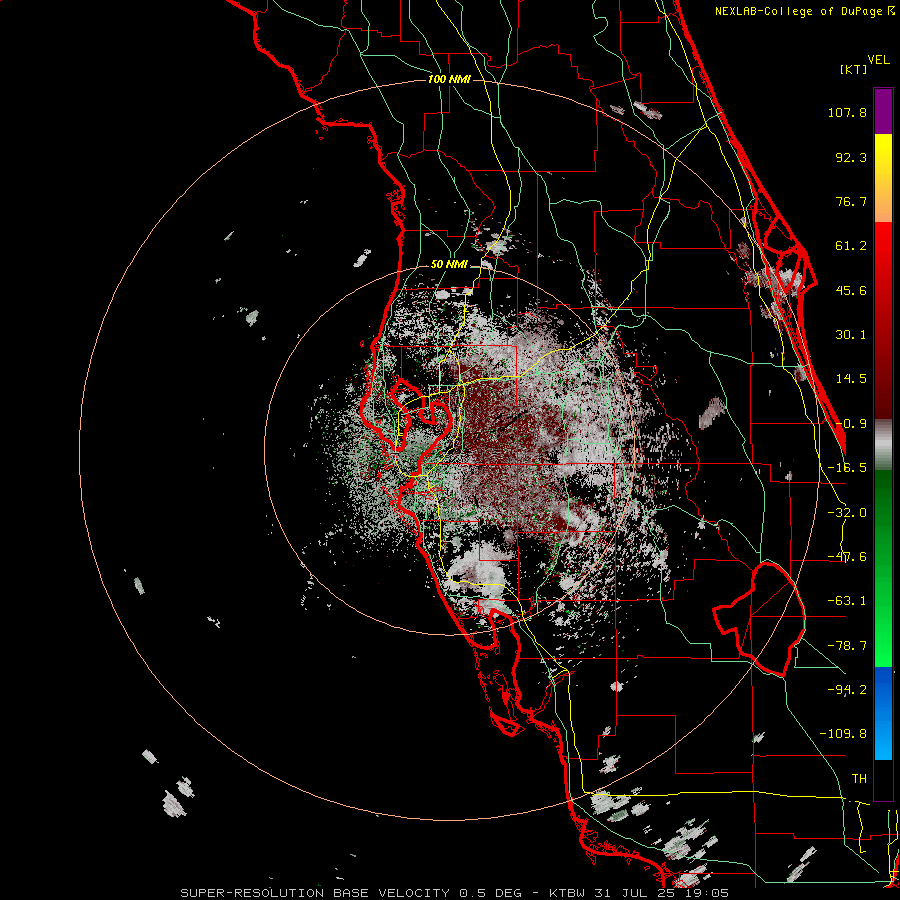This screenshot has height=900, width=900.
Task: Click the NEXLAB-College of DuPage label
Action: [x=804, y=11]
